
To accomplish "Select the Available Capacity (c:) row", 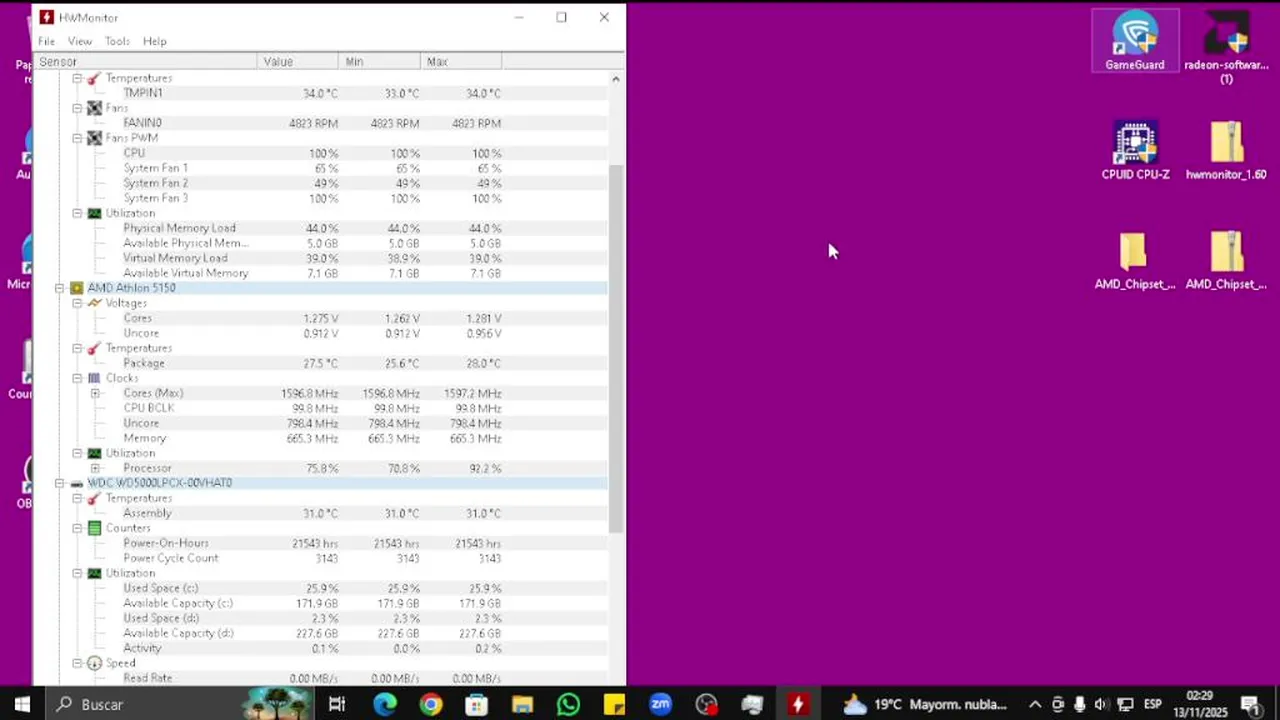I will click(x=320, y=603).
